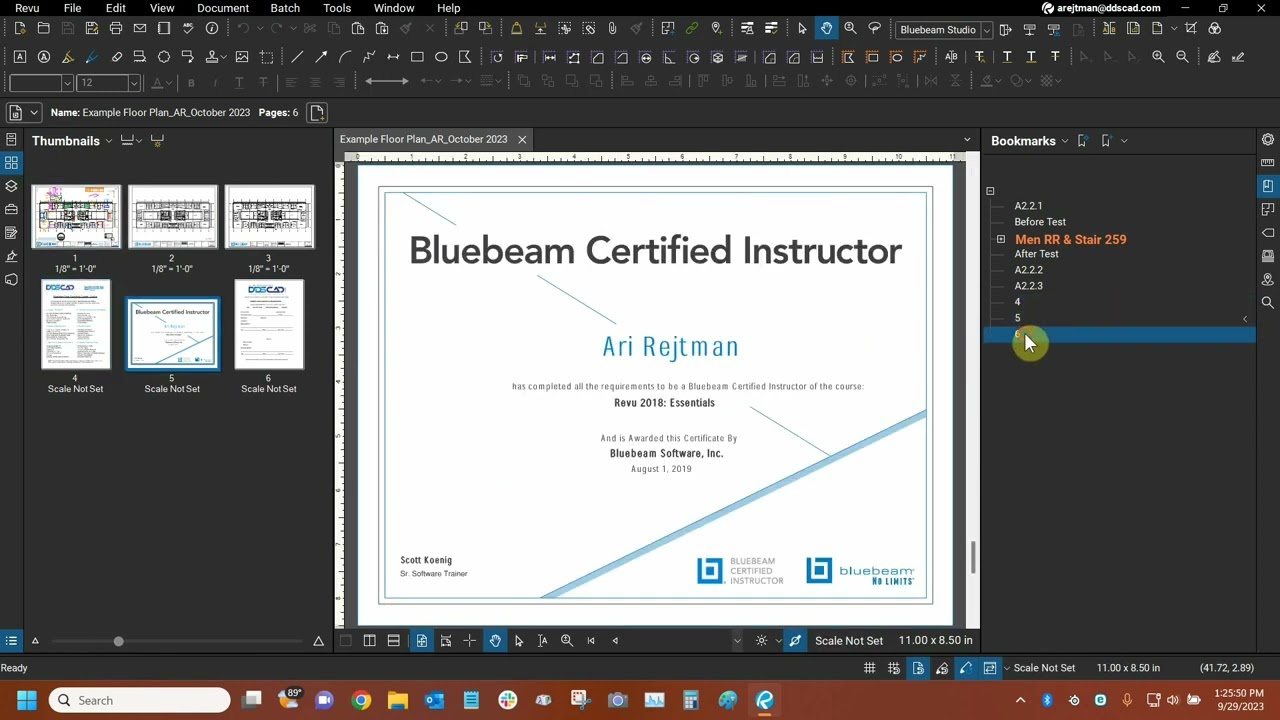
Task: Open the Search panel magnifier icon
Action: coord(1268,302)
